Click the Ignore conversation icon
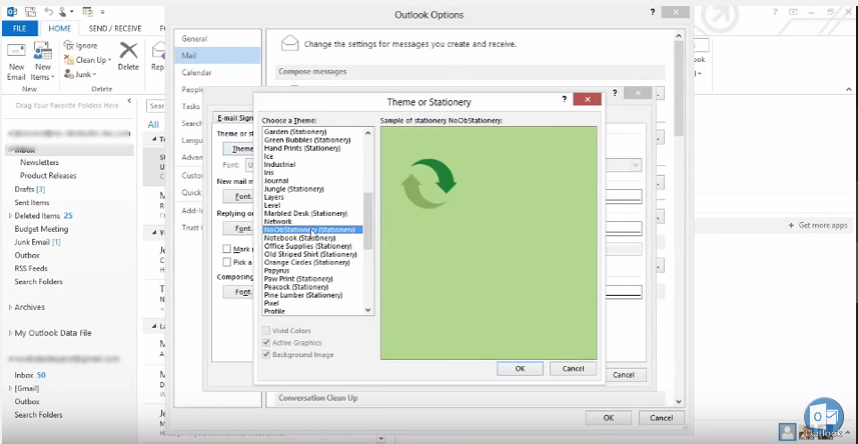This screenshot has height=444, width=858. coord(68,46)
